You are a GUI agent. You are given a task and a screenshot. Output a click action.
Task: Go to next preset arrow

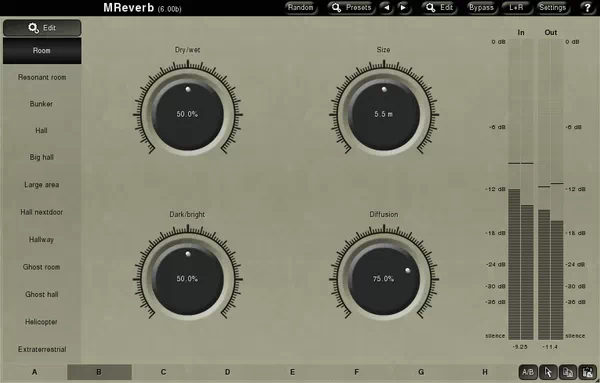click(x=403, y=8)
